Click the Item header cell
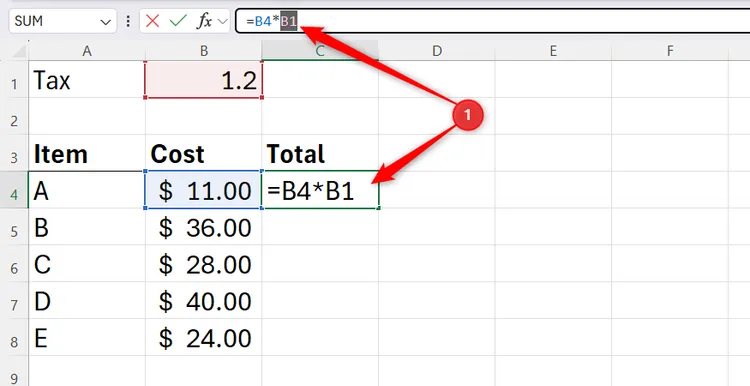This screenshot has width=750, height=386. point(87,153)
